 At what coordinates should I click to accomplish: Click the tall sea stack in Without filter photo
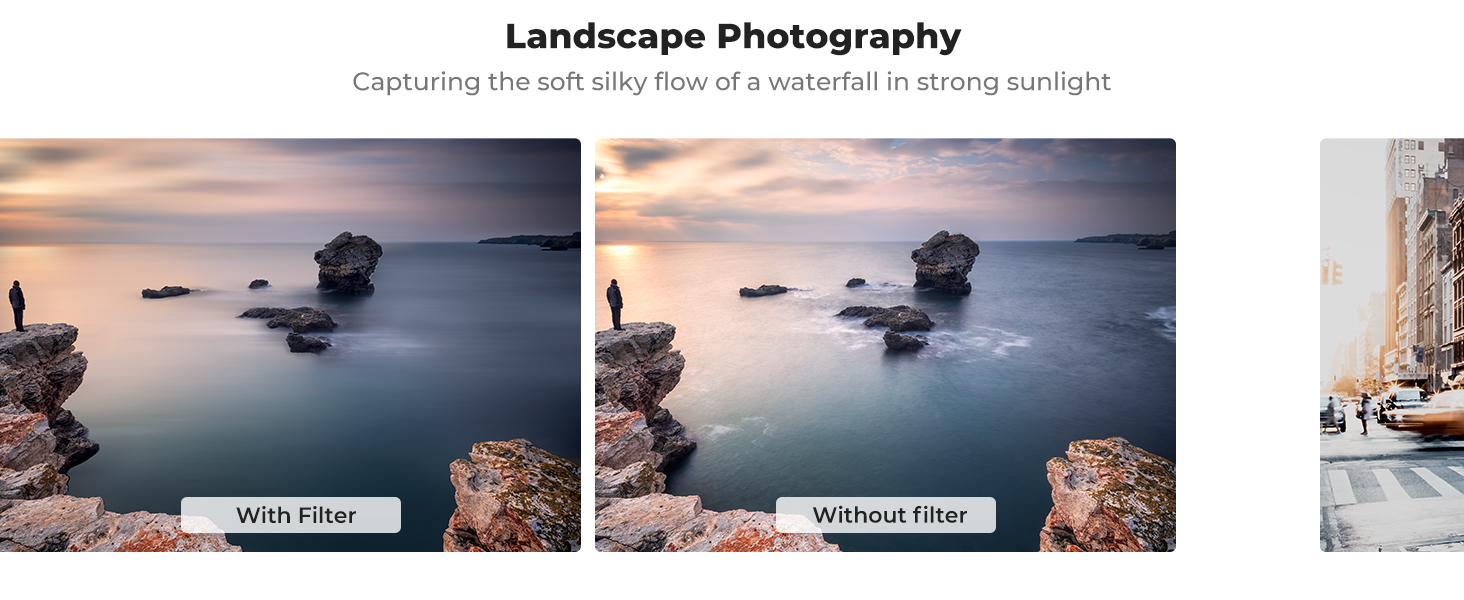click(x=945, y=261)
